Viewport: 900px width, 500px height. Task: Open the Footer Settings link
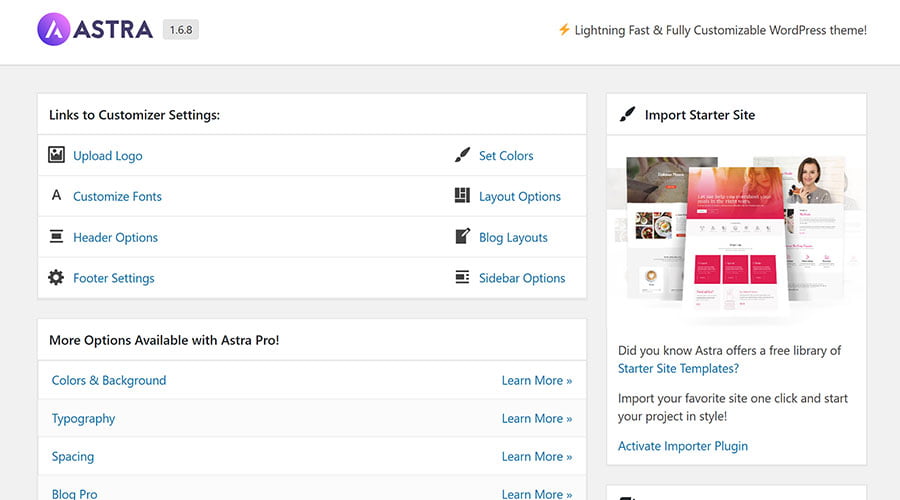coord(114,278)
